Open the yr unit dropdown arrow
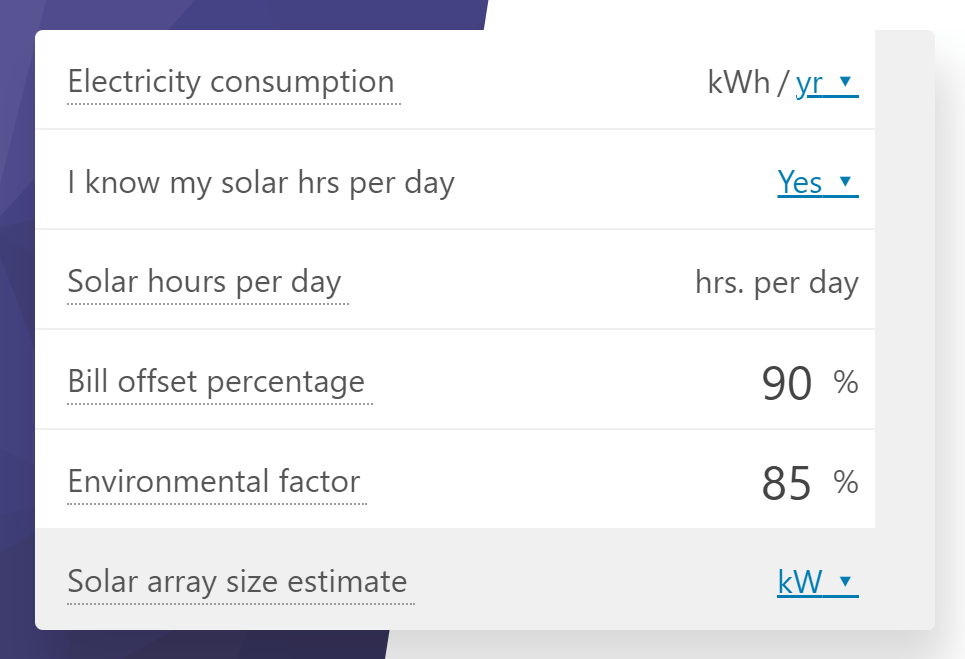Viewport: 965px width, 659px height. pos(847,83)
